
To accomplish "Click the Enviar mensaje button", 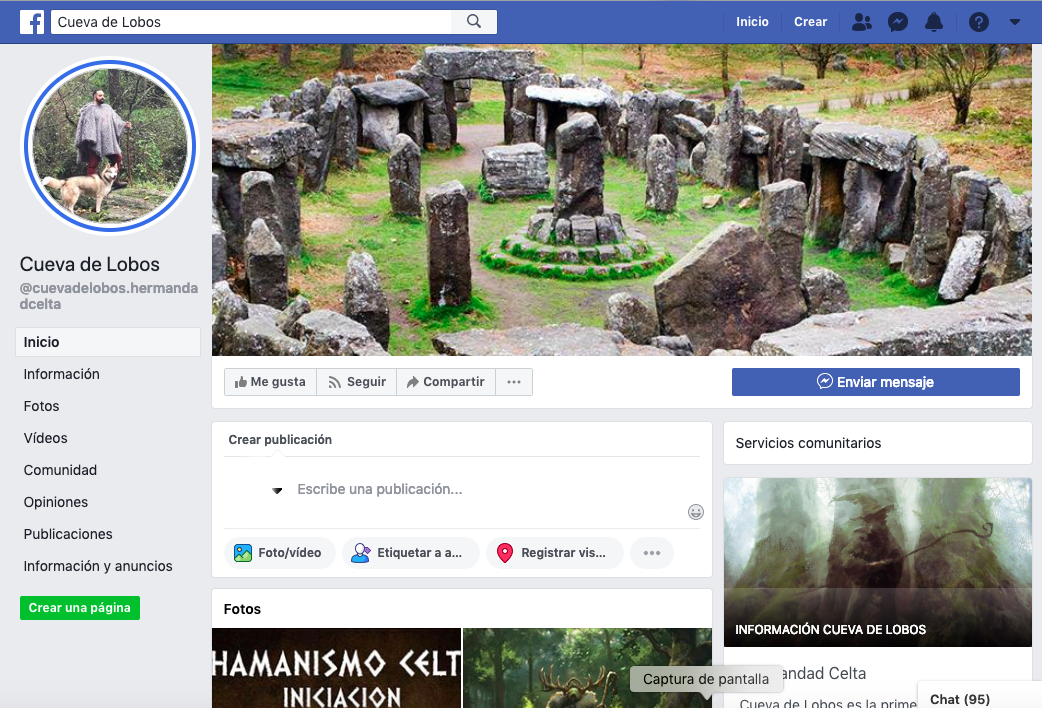I will click(x=875, y=382).
